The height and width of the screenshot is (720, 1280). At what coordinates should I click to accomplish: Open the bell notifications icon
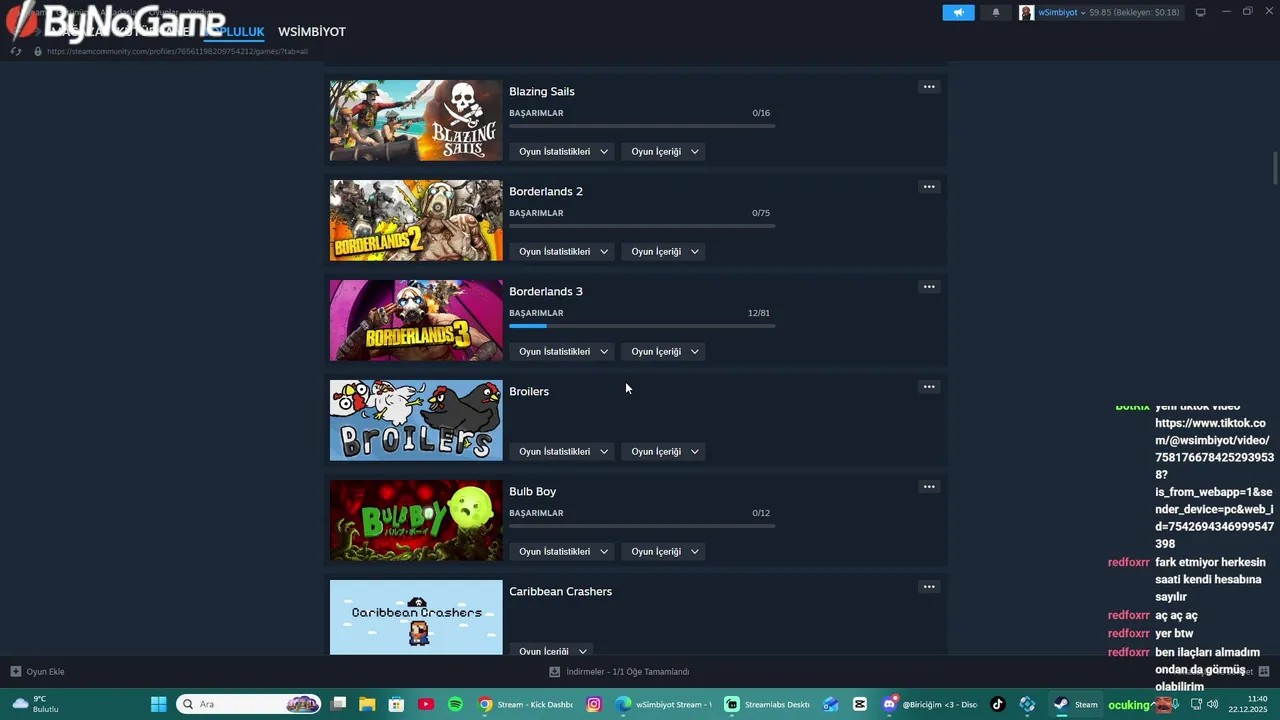click(x=995, y=12)
